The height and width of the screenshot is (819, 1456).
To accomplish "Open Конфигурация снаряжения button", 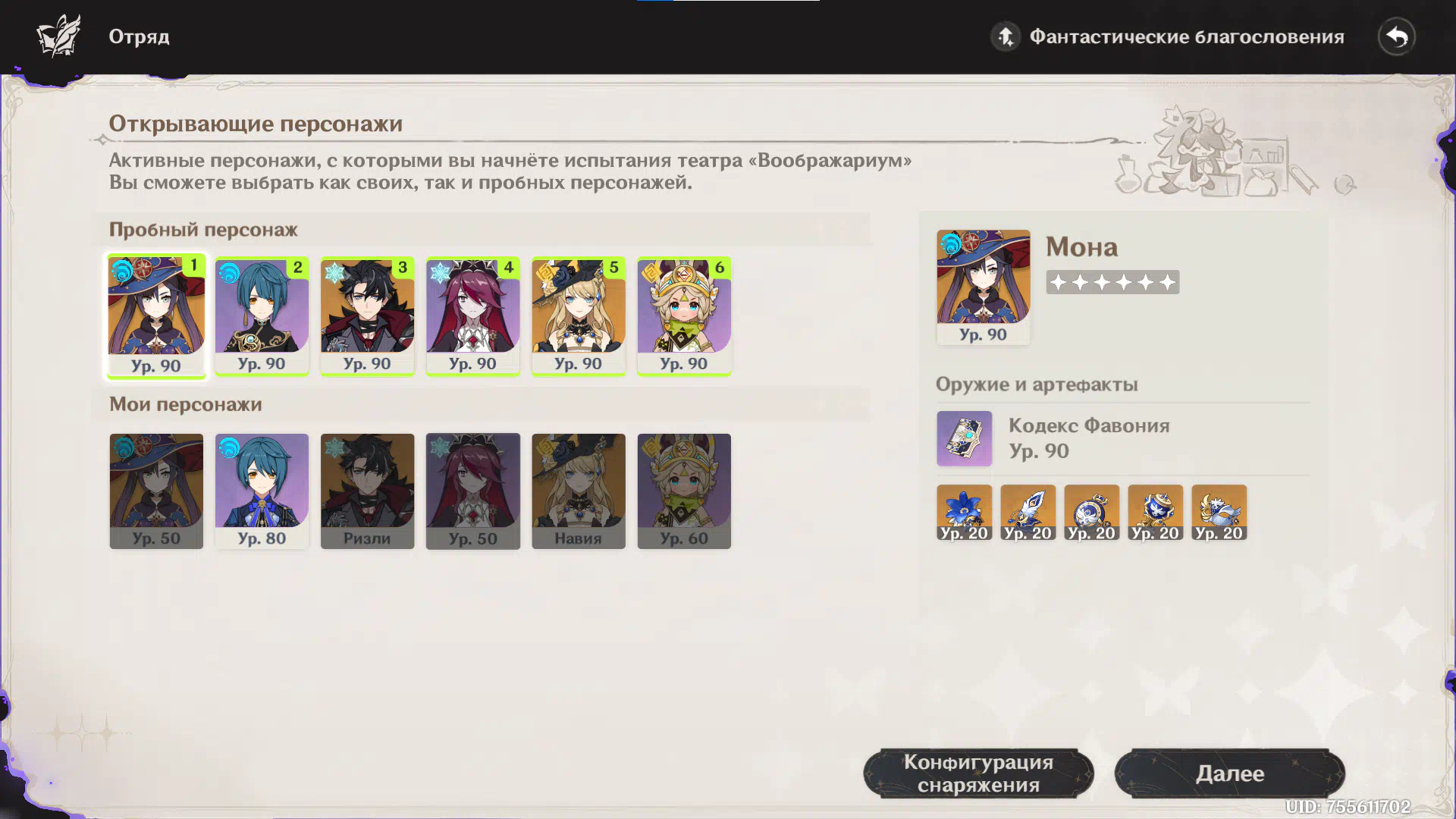I will (x=978, y=773).
